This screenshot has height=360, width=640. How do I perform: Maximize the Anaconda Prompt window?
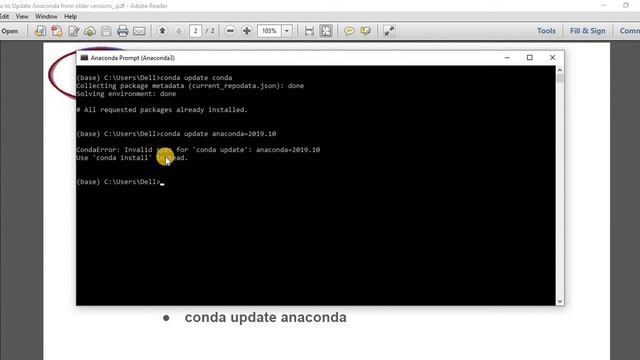pos(529,58)
